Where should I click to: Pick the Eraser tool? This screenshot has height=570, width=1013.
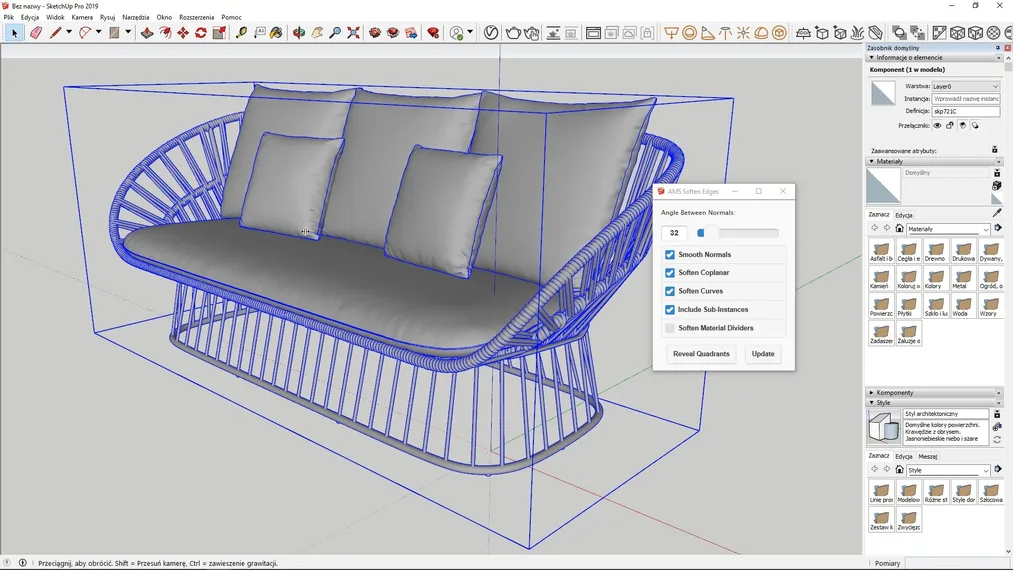(36, 33)
